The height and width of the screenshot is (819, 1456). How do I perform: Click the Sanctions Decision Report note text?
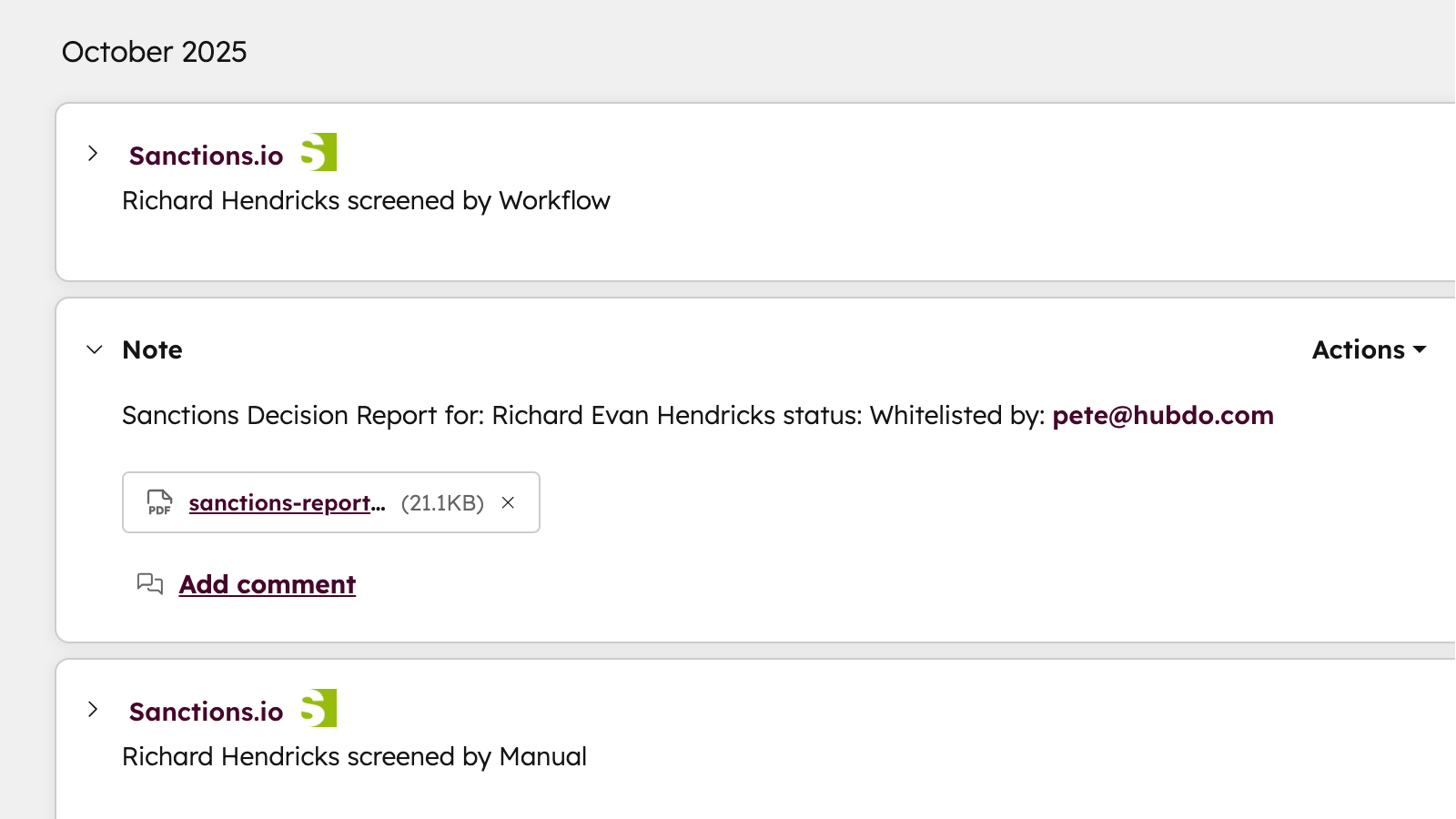[582, 416]
